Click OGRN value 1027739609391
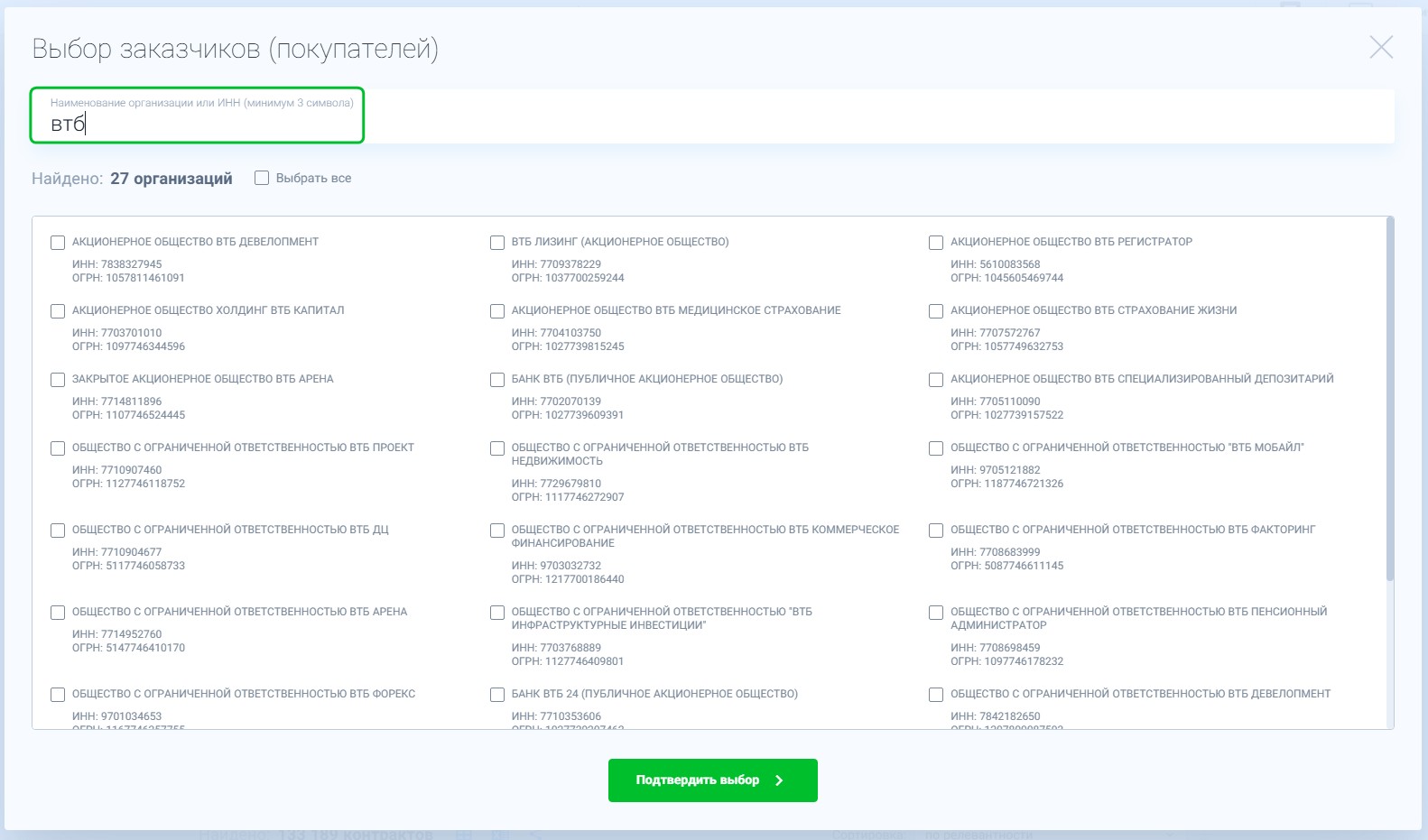Image resolution: width=1428 pixels, height=840 pixels. tap(585, 415)
